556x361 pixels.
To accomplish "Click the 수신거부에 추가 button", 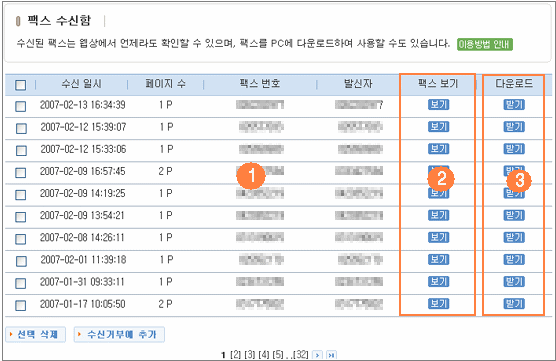I will click(119, 334).
